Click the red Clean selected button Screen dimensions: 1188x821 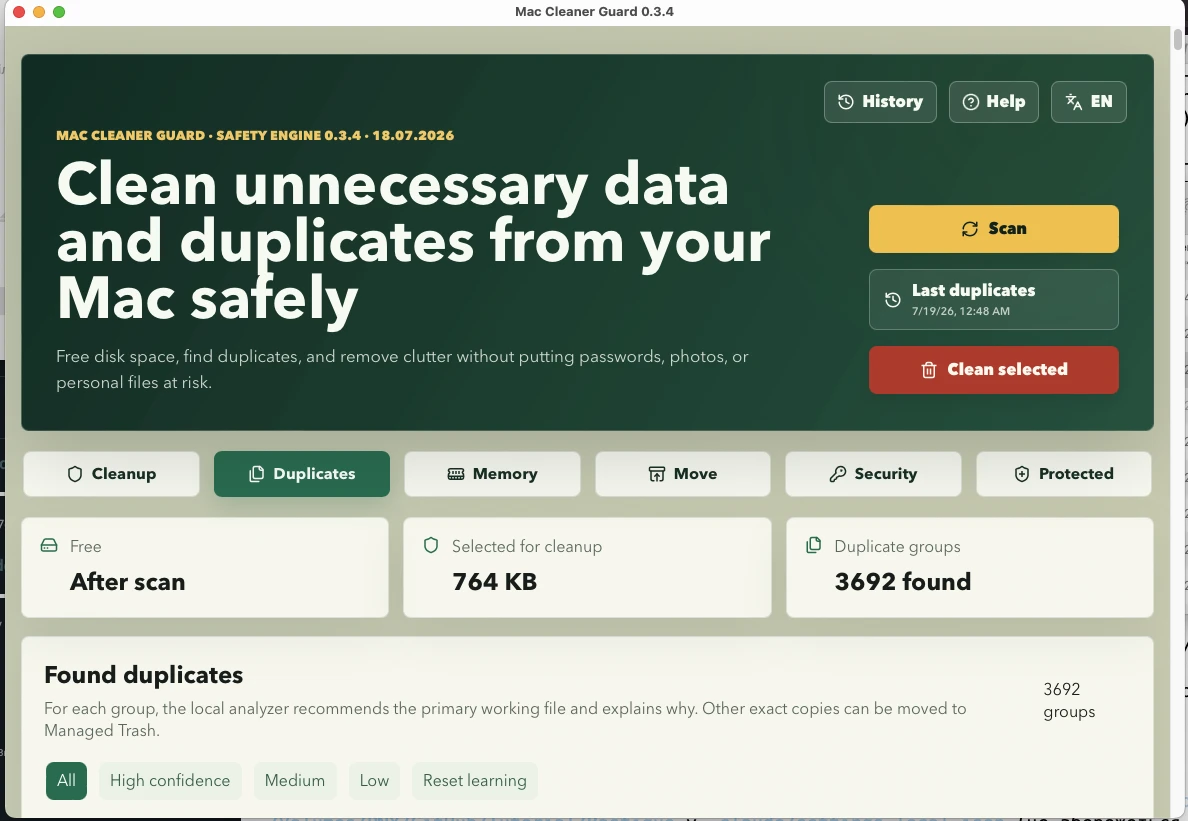tap(993, 370)
